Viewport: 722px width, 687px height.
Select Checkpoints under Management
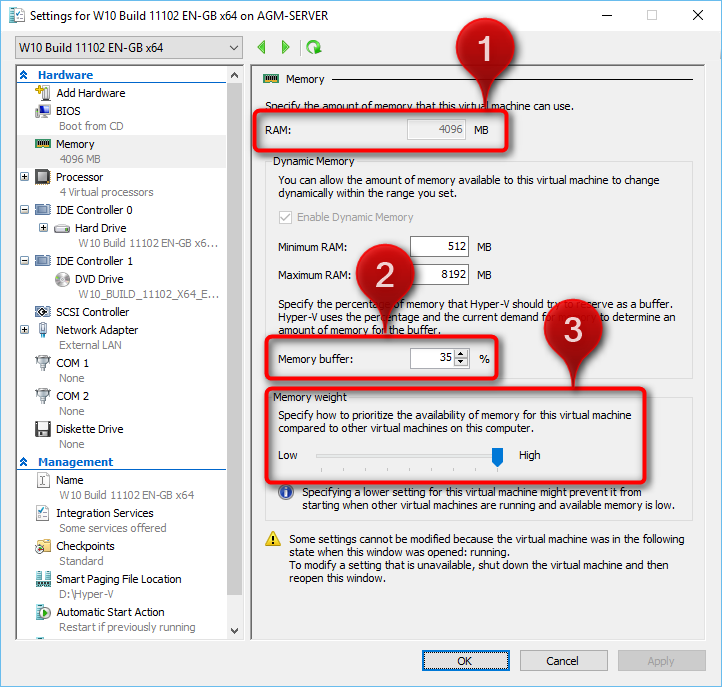(85, 546)
